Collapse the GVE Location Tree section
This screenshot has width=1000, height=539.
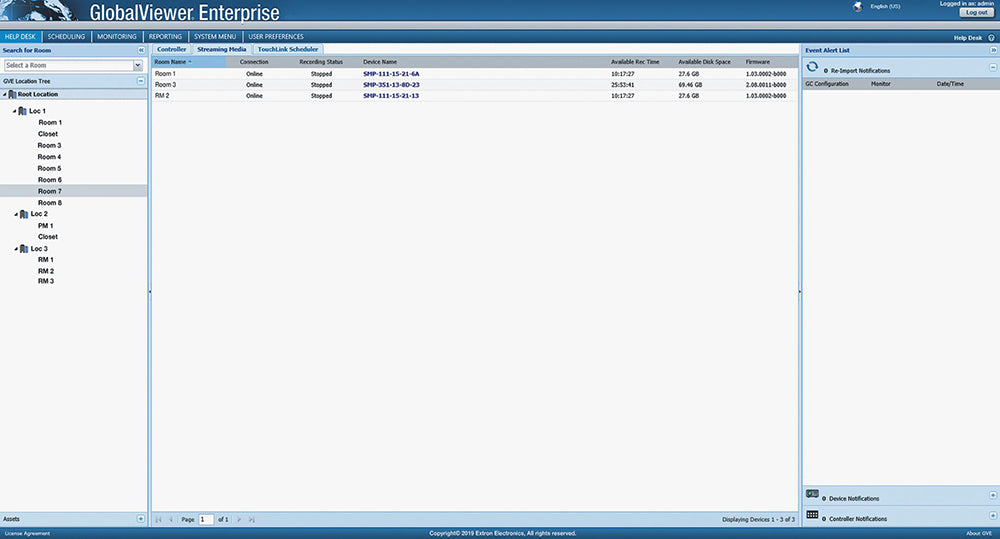[x=141, y=81]
